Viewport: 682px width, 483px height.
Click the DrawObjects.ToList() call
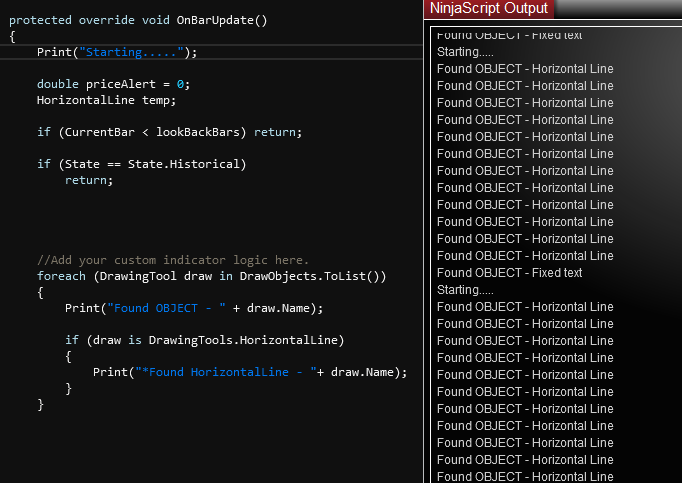pyautogui.click(x=305, y=276)
